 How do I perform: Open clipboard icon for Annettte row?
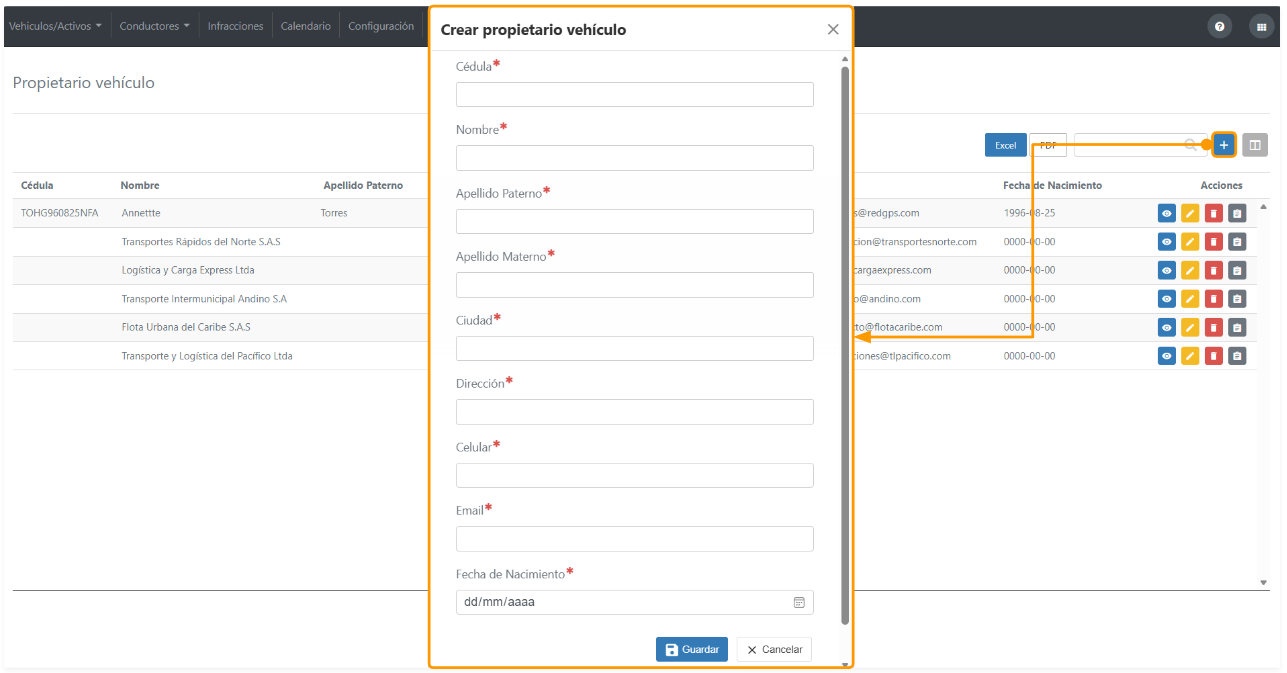[1237, 213]
